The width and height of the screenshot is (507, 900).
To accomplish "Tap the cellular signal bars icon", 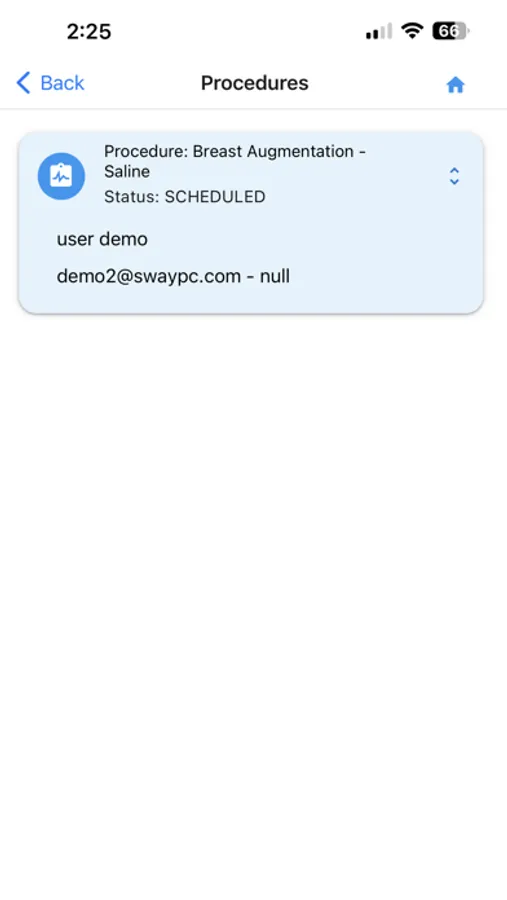I will pyautogui.click(x=378, y=31).
